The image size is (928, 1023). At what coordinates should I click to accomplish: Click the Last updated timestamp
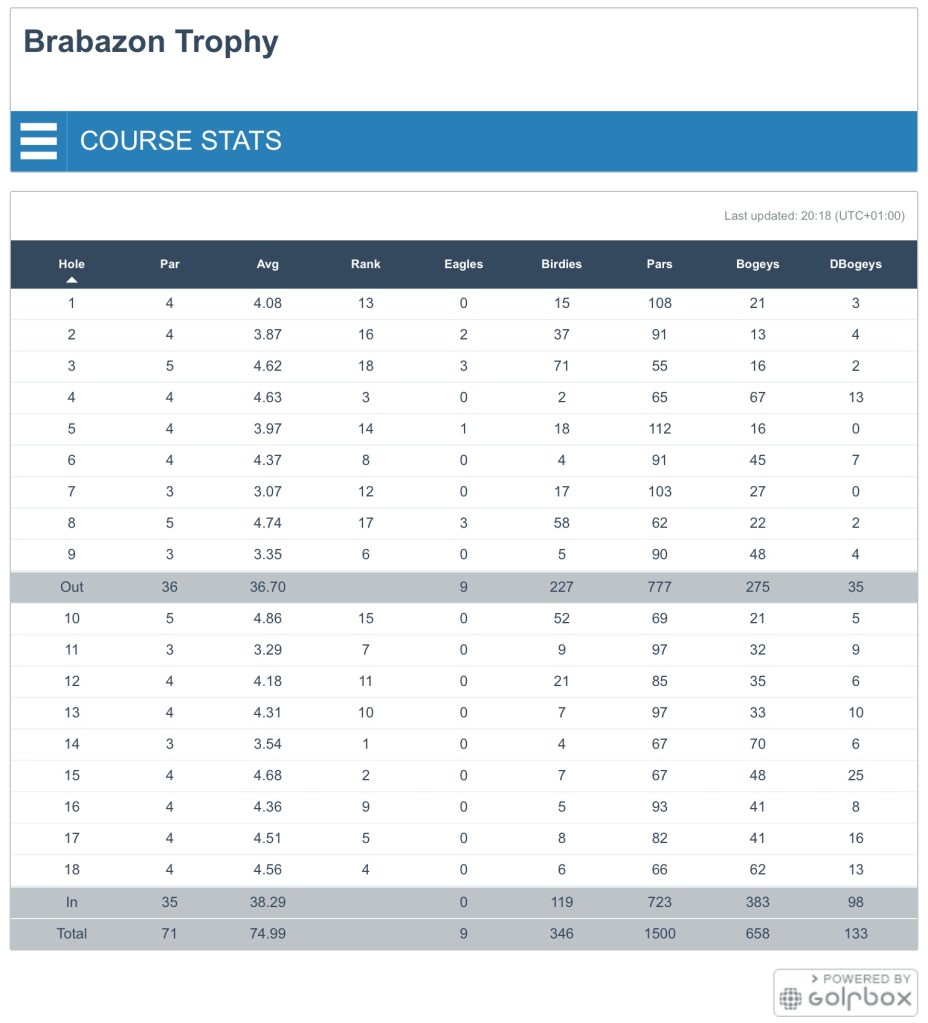coord(814,216)
